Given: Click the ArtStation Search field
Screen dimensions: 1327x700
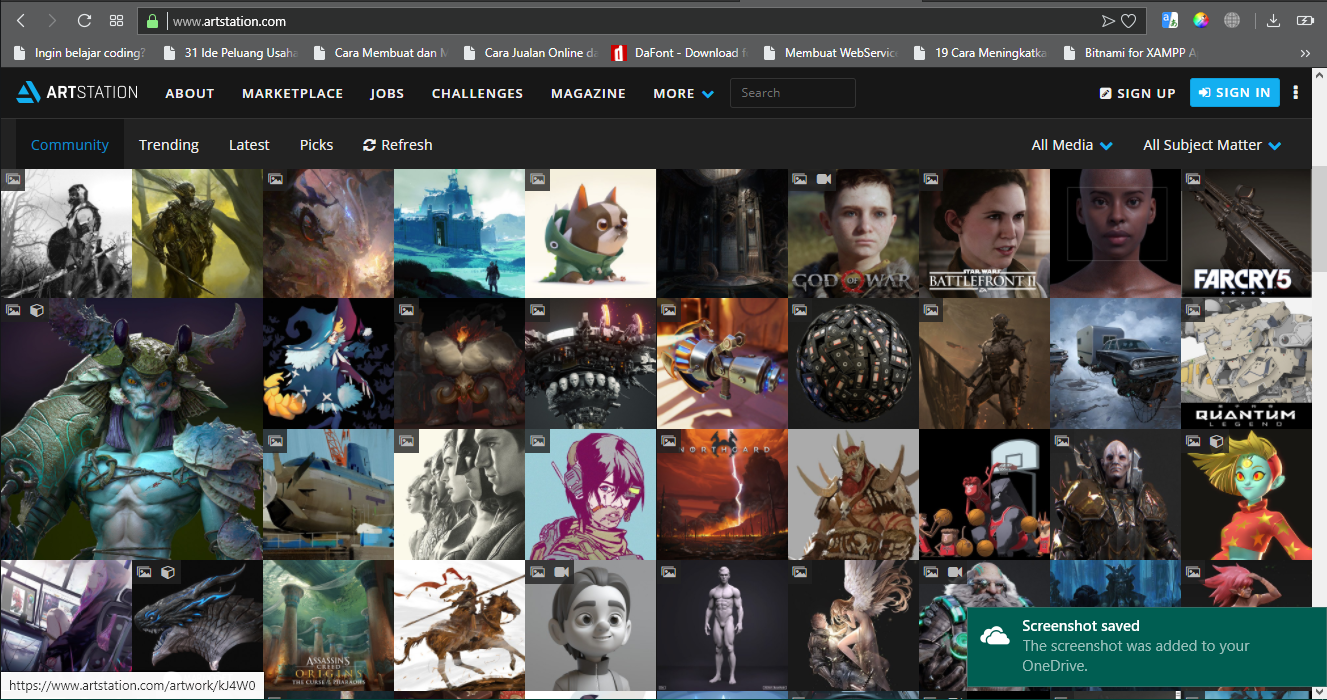Looking at the screenshot, I should tap(793, 93).
